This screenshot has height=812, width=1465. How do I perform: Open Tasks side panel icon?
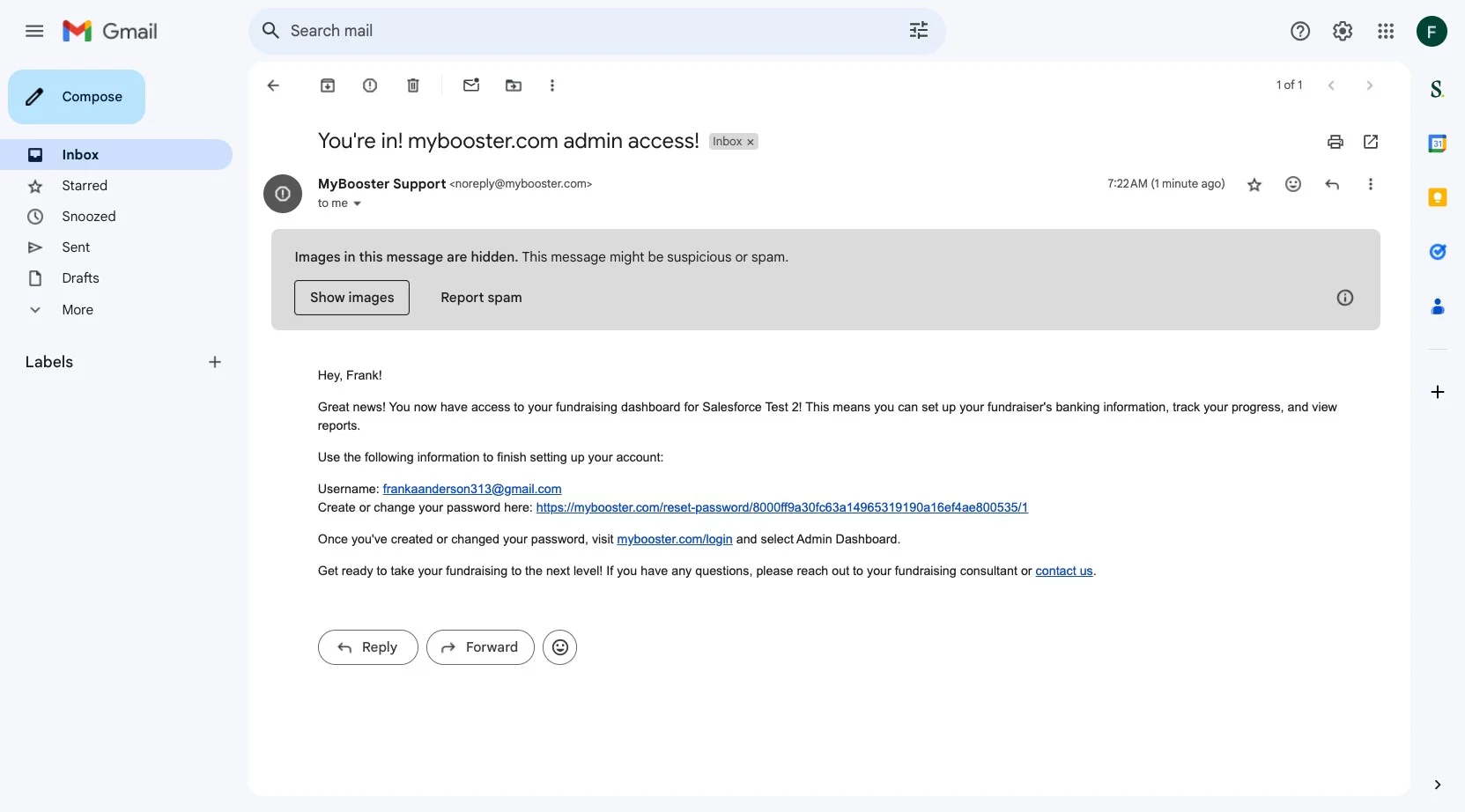(x=1438, y=252)
